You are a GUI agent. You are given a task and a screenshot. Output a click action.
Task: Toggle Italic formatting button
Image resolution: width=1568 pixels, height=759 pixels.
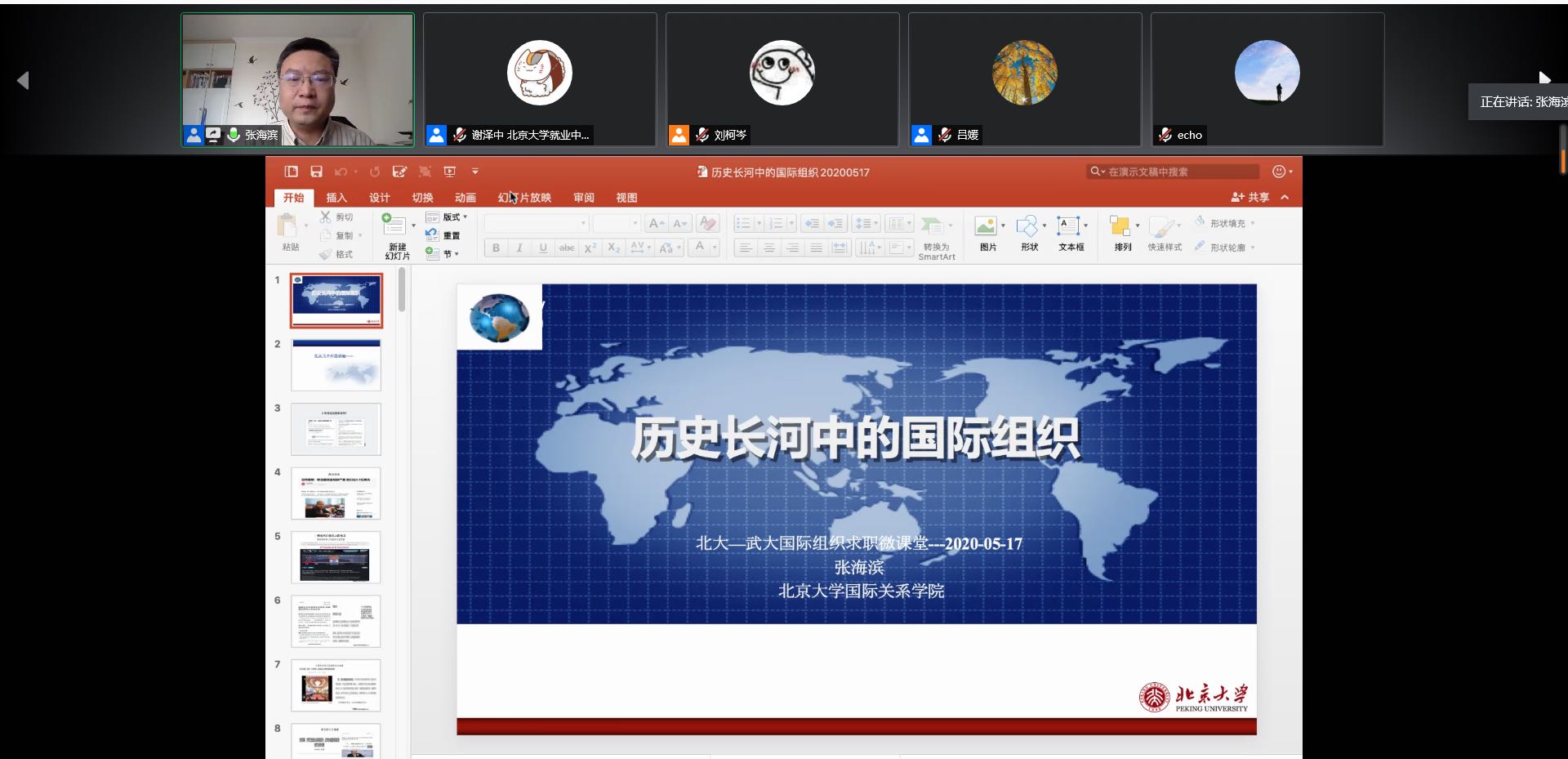[x=519, y=248]
